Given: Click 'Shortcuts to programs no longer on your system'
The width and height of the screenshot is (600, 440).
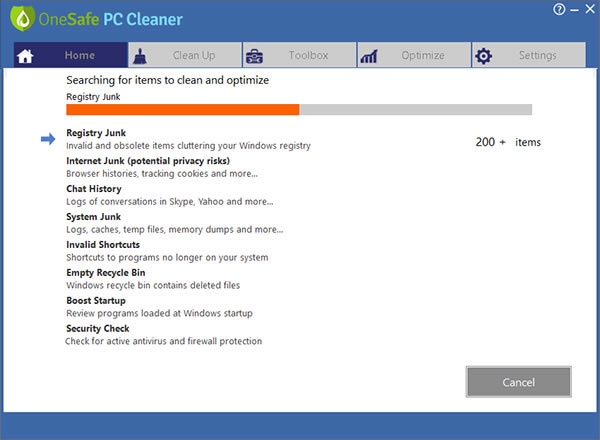Looking at the screenshot, I should 167,257.
